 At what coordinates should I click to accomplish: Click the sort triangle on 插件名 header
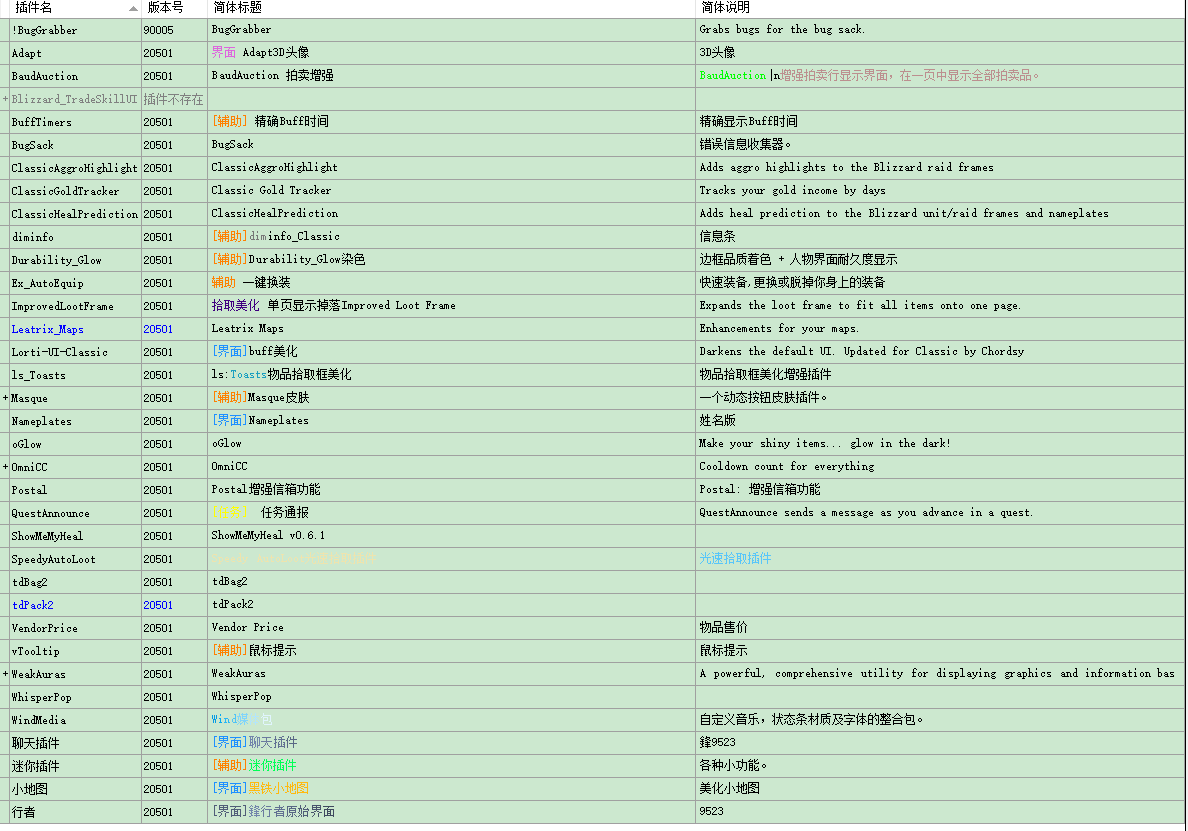tap(134, 7)
